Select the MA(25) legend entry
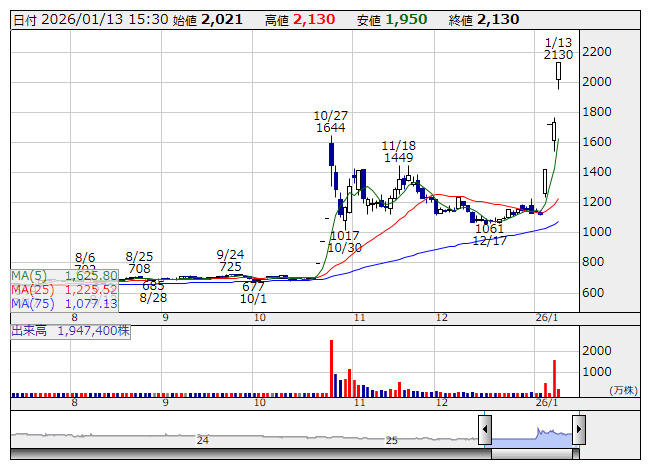 pyautogui.click(x=65, y=289)
